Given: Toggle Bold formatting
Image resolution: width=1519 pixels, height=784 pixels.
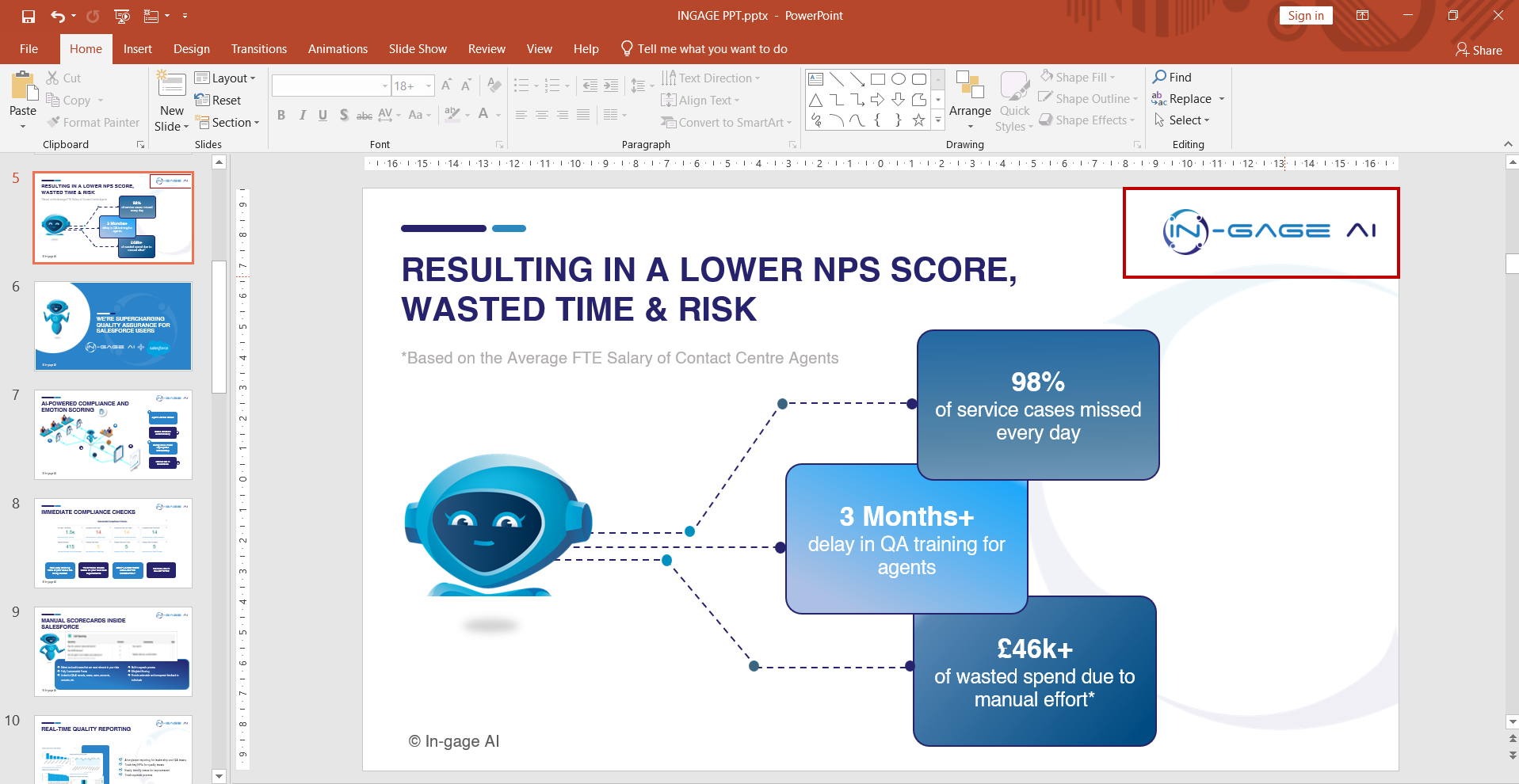Looking at the screenshot, I should (x=281, y=116).
